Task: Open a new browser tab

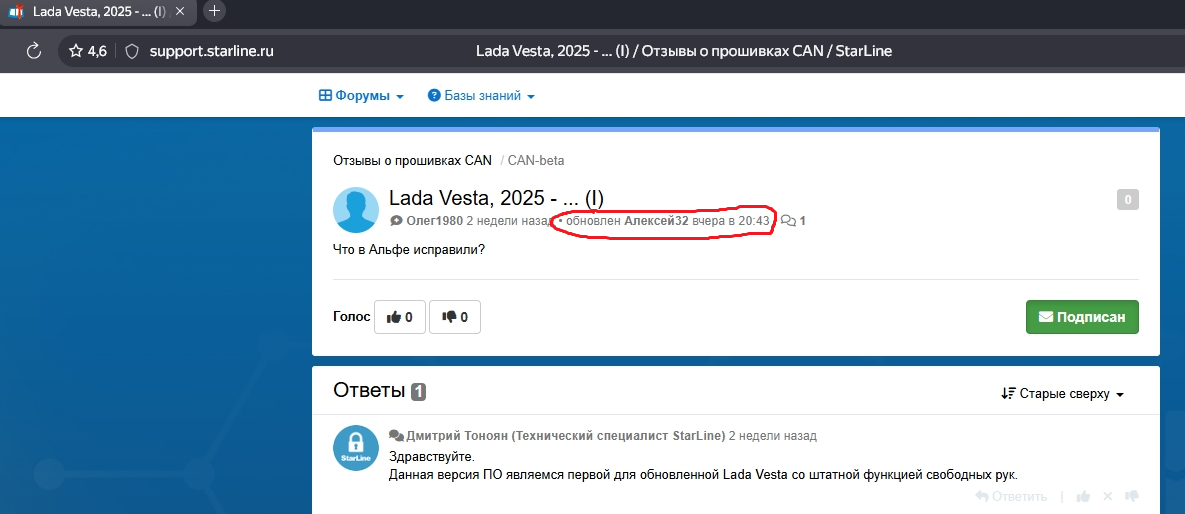Action: tap(214, 11)
